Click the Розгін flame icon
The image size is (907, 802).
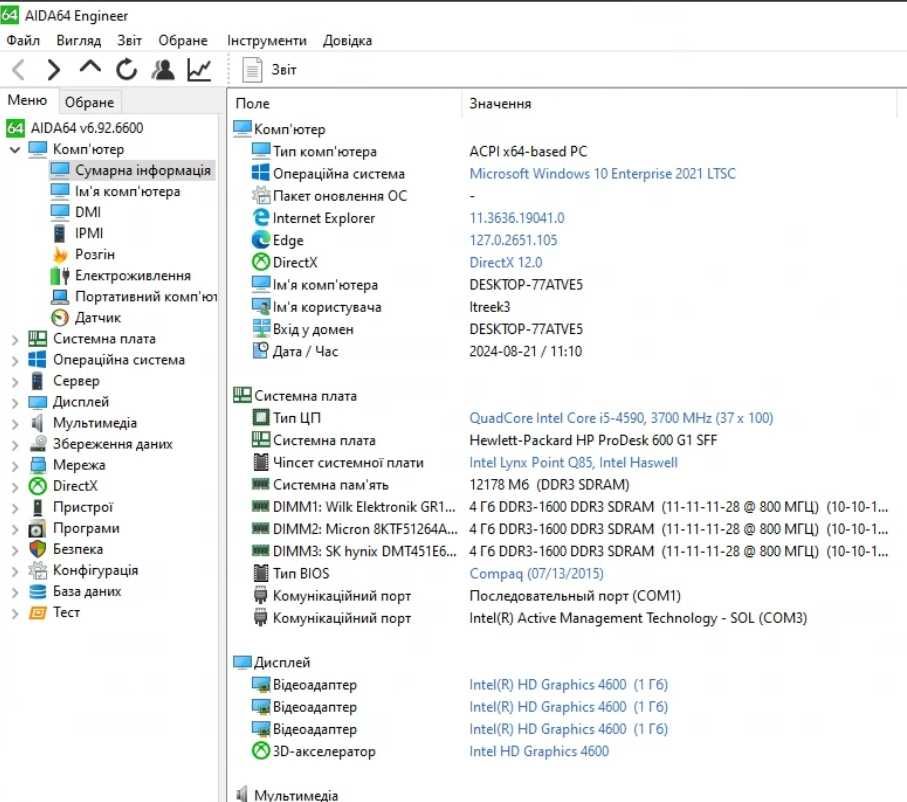coord(60,254)
